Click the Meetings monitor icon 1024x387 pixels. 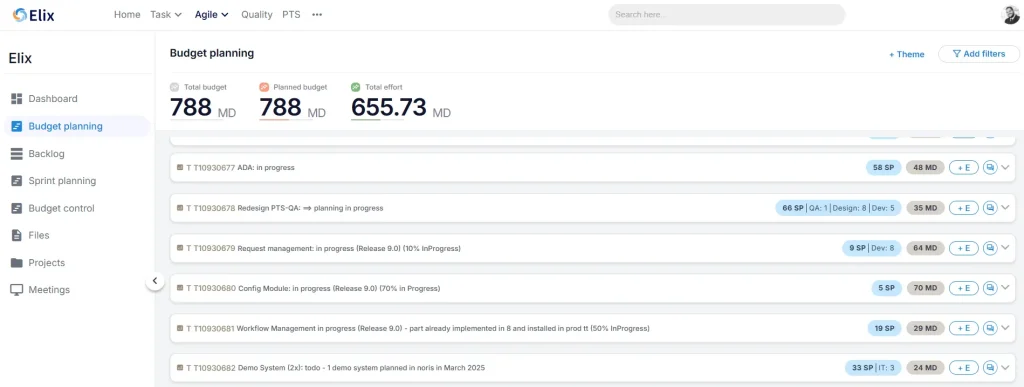click(x=17, y=290)
